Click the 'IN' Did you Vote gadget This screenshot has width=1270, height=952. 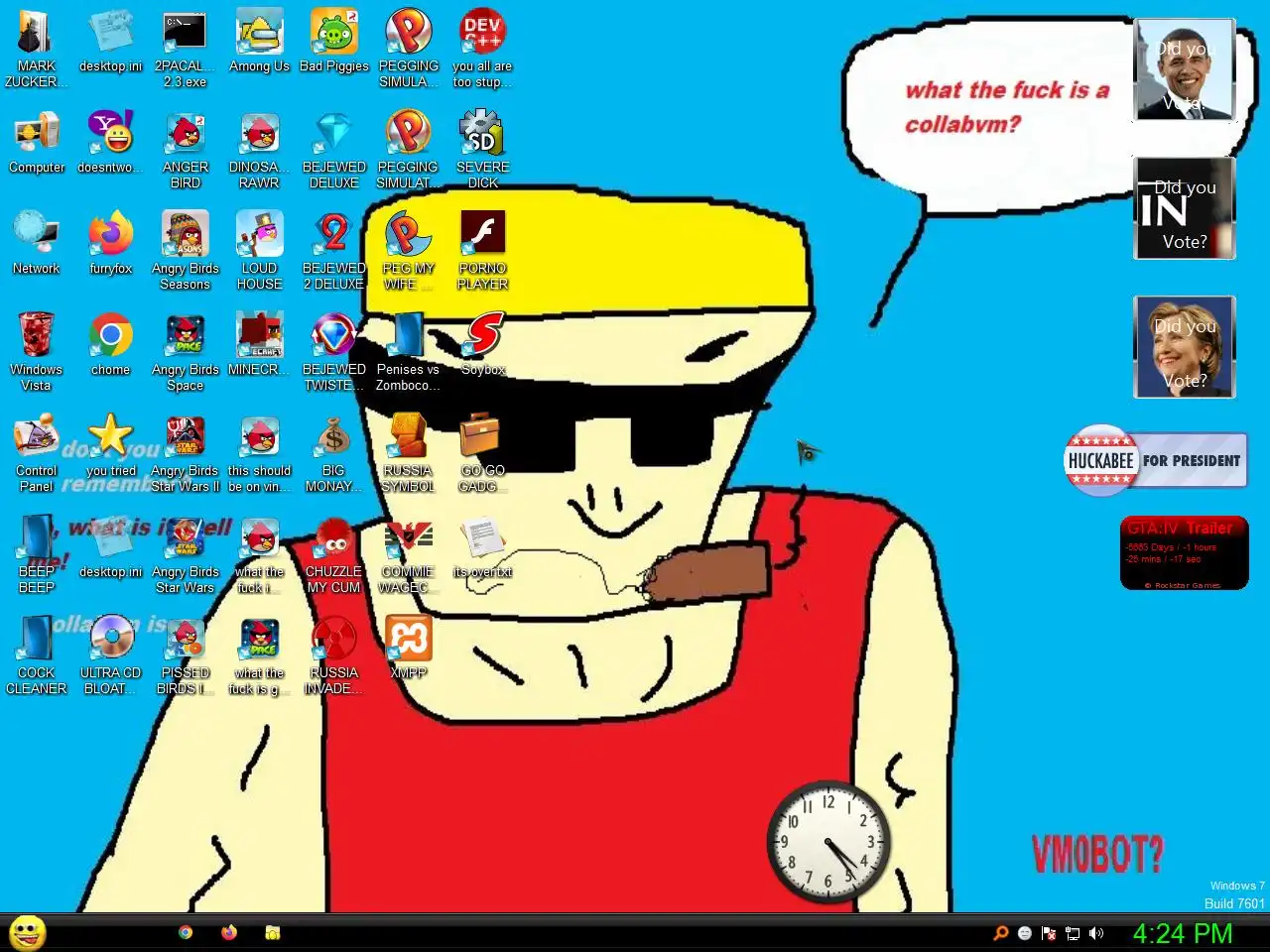click(1185, 209)
